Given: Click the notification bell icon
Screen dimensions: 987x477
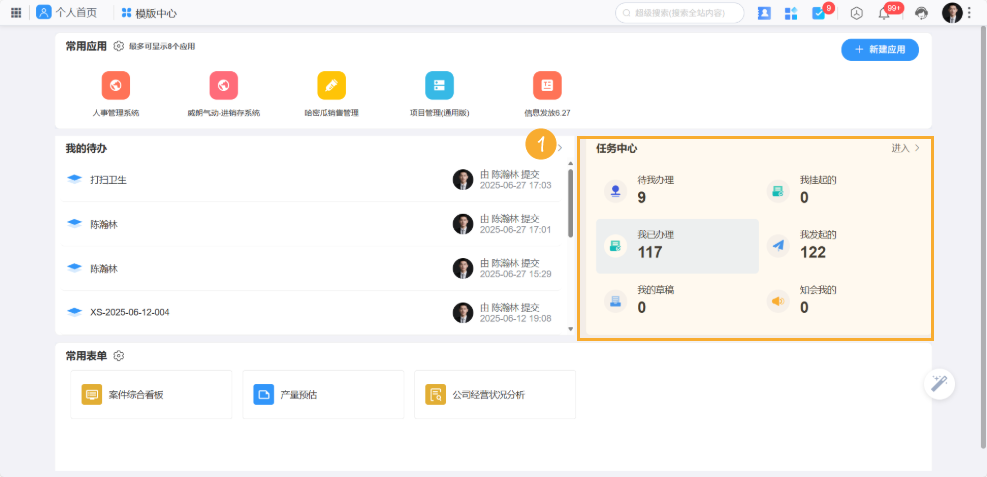Looking at the screenshot, I should point(884,13).
